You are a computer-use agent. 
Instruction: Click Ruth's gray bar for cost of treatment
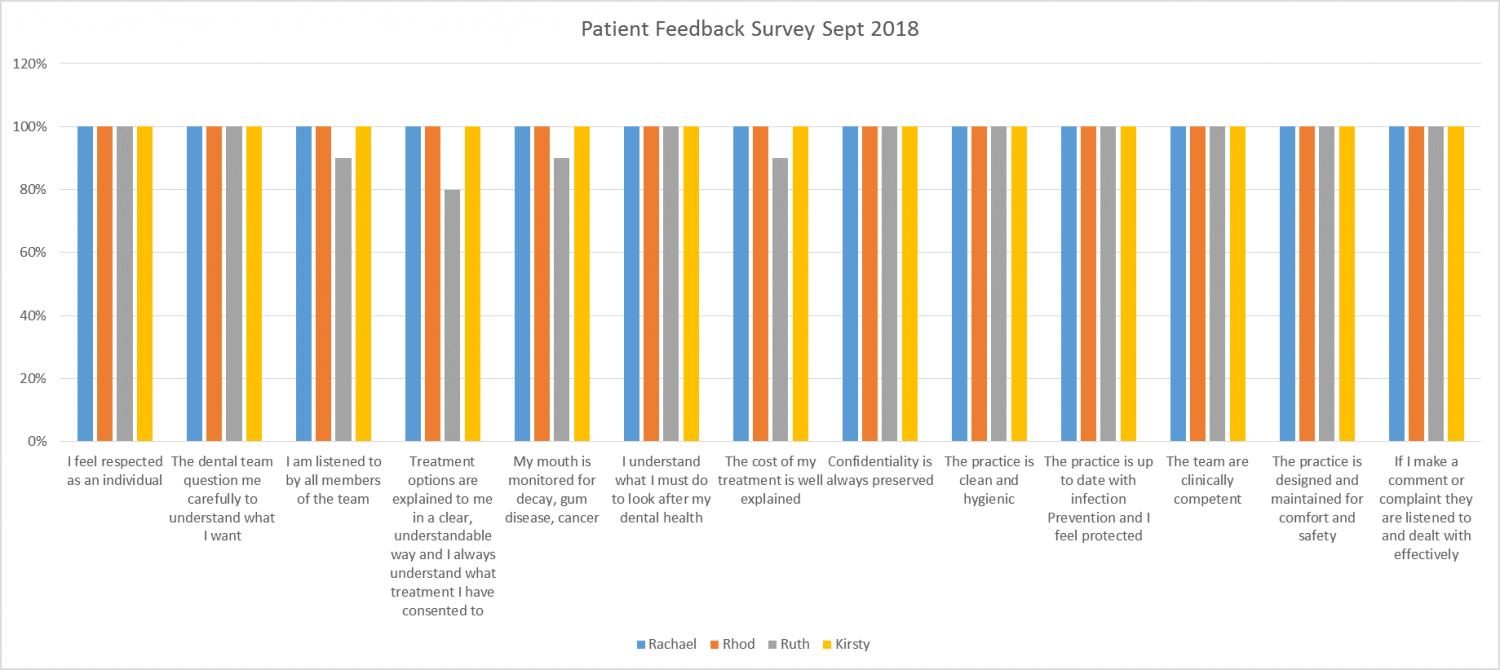781,300
